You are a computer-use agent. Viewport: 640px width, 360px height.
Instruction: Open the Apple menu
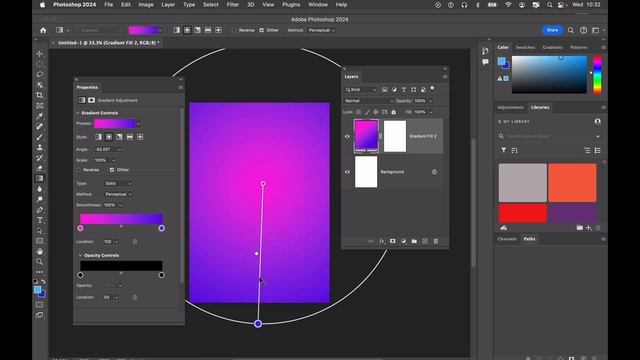pos(42,5)
